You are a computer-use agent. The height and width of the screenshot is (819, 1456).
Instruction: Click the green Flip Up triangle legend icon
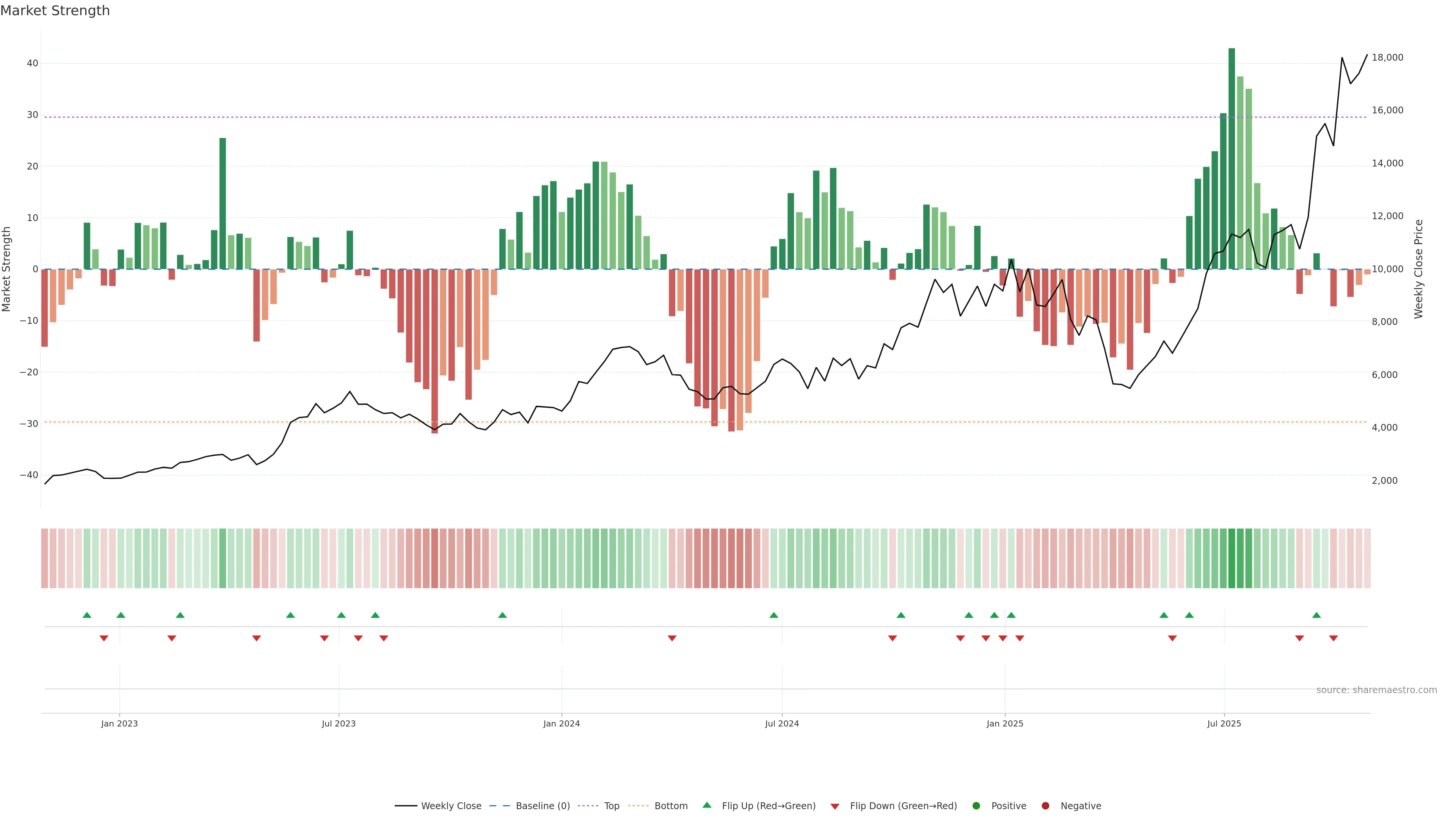point(706,805)
